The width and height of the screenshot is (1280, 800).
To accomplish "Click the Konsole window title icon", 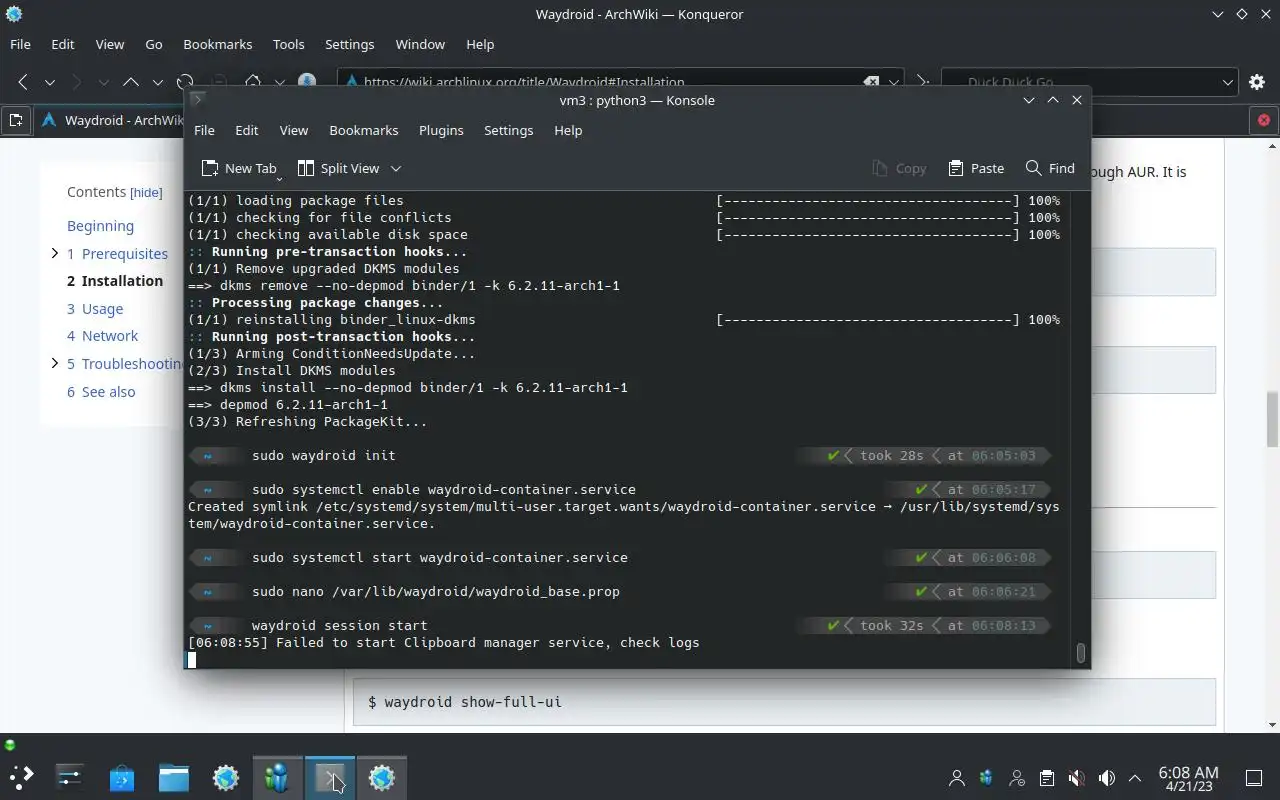I will coord(198,99).
